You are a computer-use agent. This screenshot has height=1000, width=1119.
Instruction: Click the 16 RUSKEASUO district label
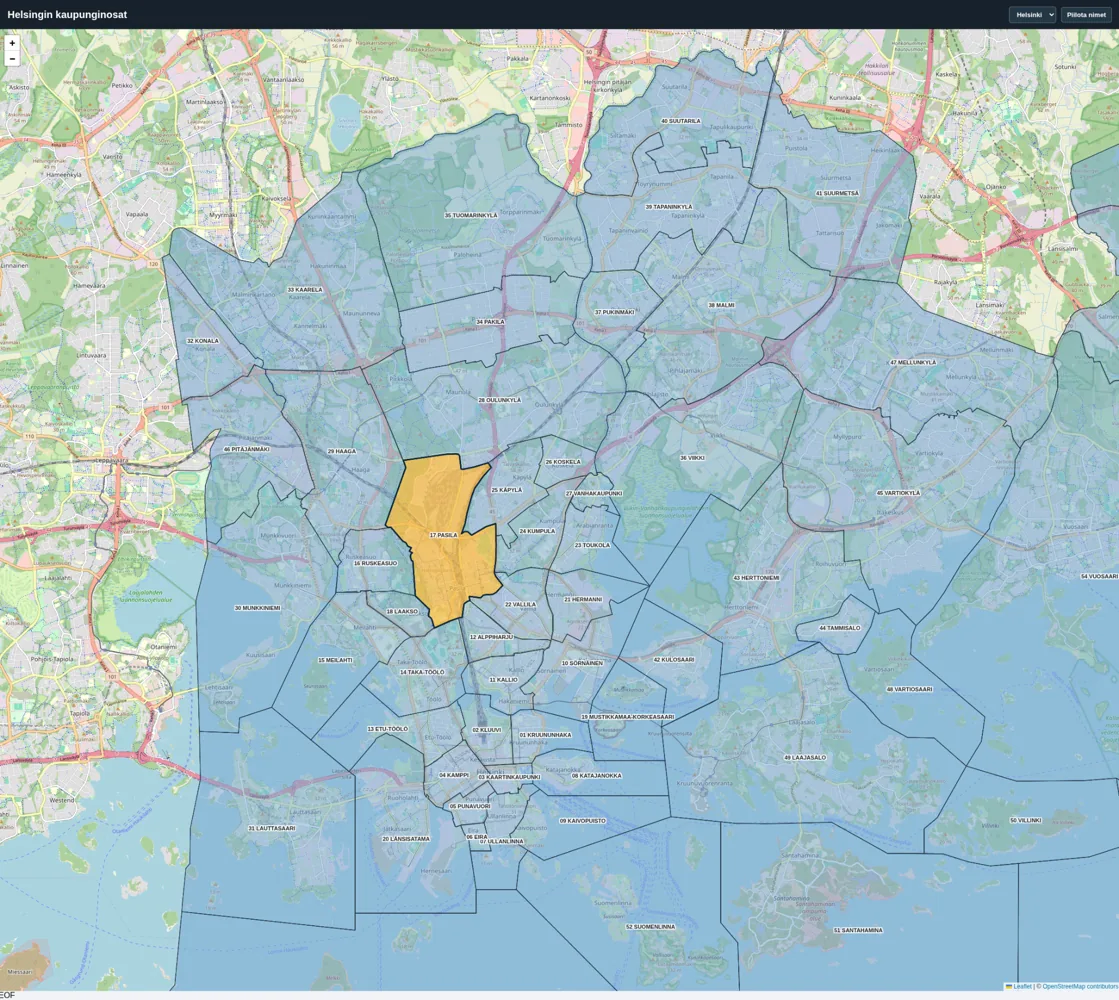pyautogui.click(x=375, y=563)
